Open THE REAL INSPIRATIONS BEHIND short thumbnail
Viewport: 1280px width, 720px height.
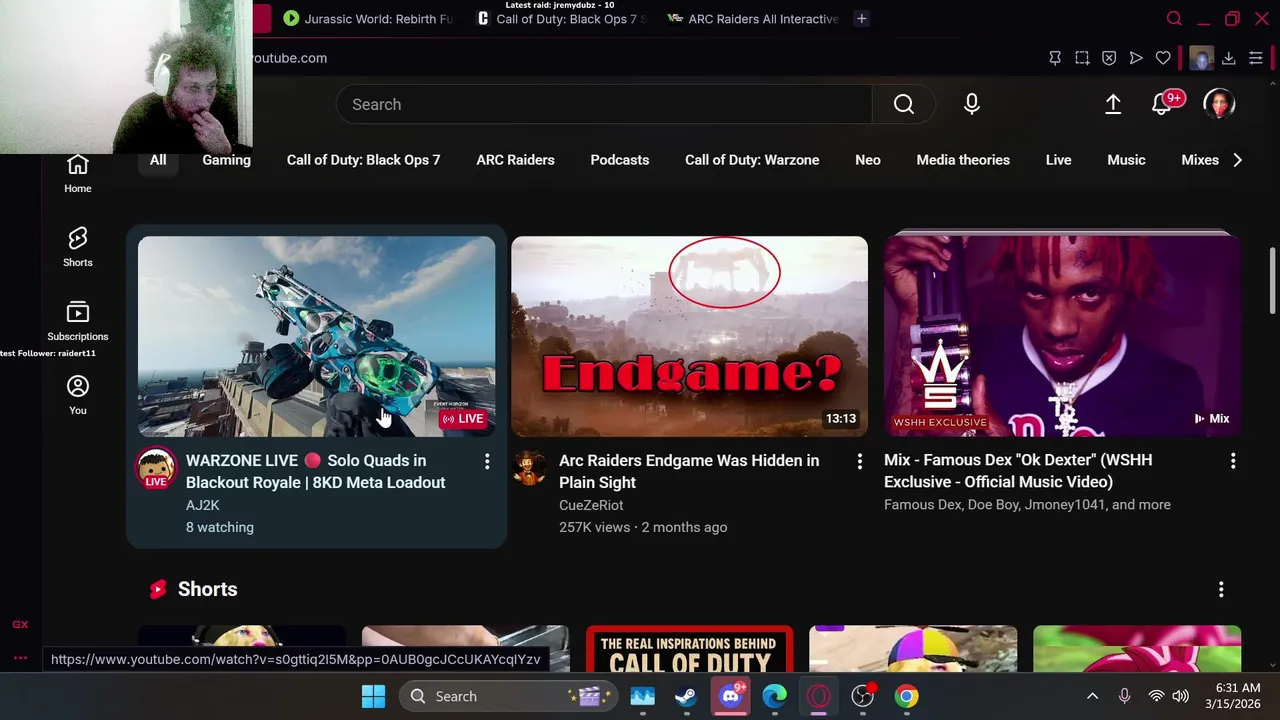click(689, 649)
